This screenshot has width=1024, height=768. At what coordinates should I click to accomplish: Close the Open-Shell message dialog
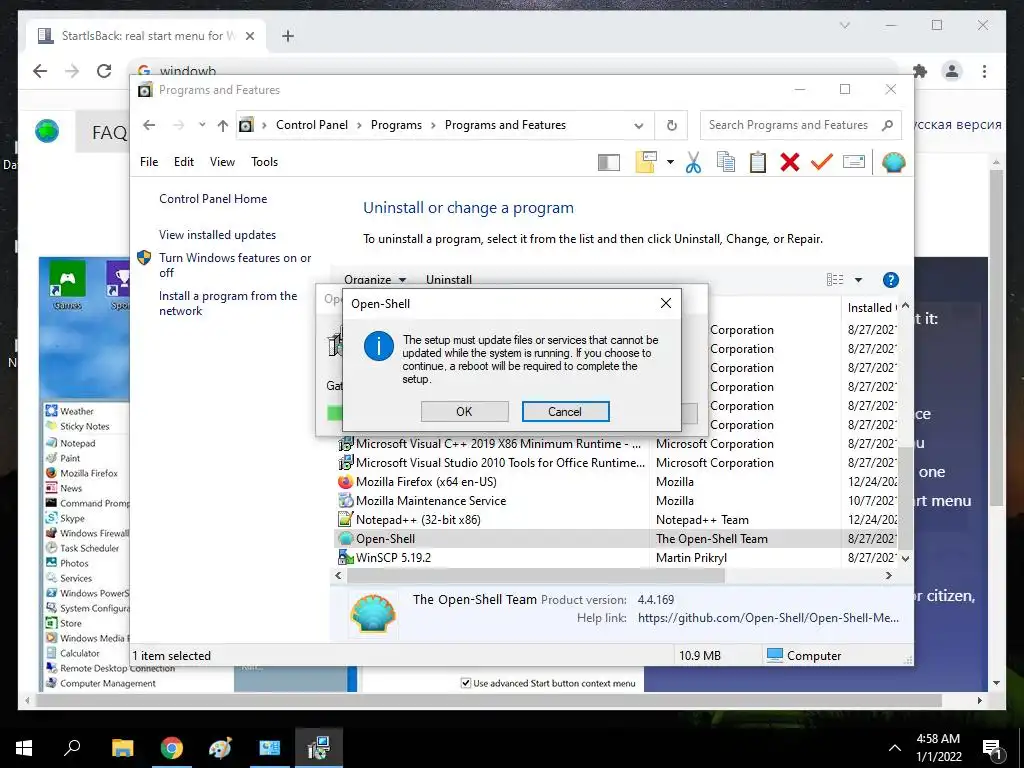[x=665, y=303]
